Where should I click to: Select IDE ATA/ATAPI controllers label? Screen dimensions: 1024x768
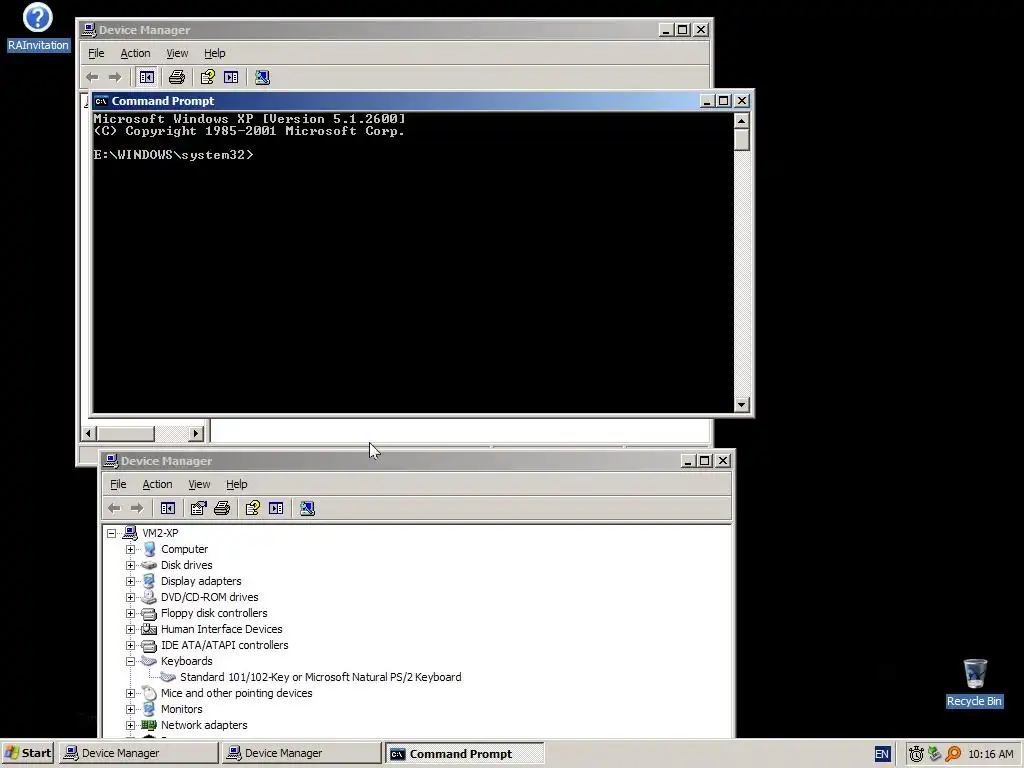pyautogui.click(x=225, y=645)
